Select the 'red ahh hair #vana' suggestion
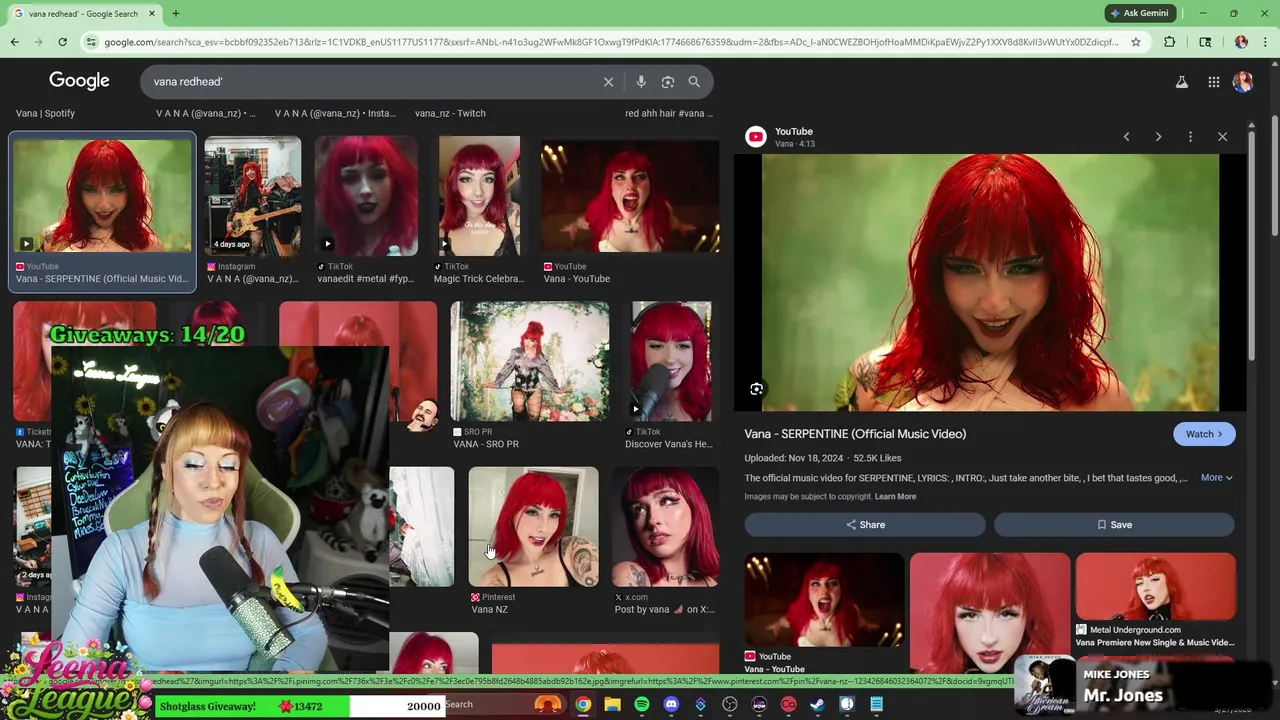Screen dimensions: 1280x720 669,113
